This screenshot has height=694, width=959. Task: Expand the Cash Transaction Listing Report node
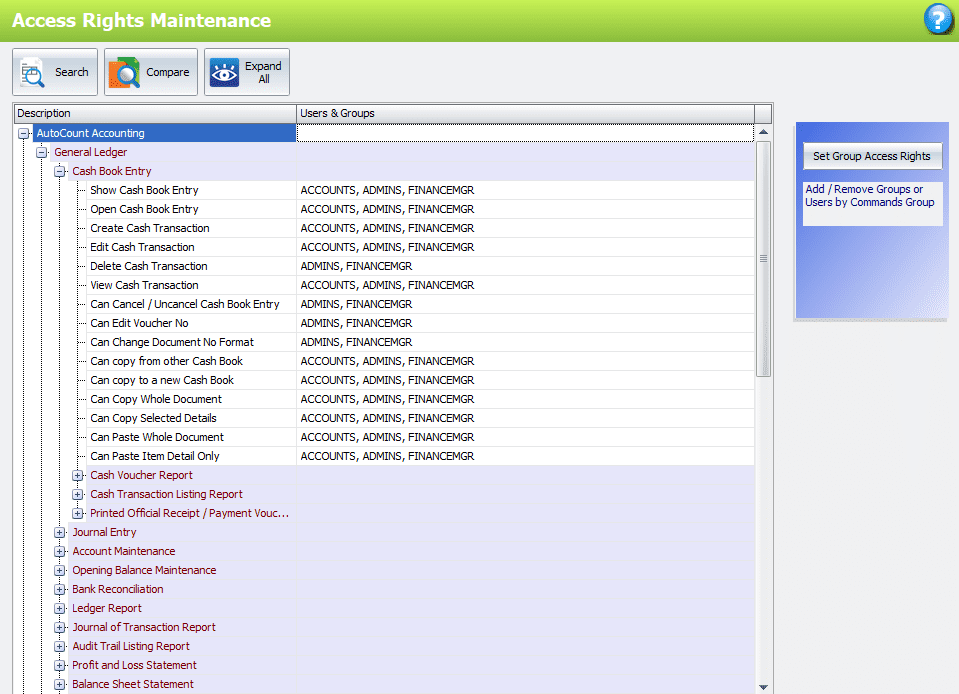(78, 494)
